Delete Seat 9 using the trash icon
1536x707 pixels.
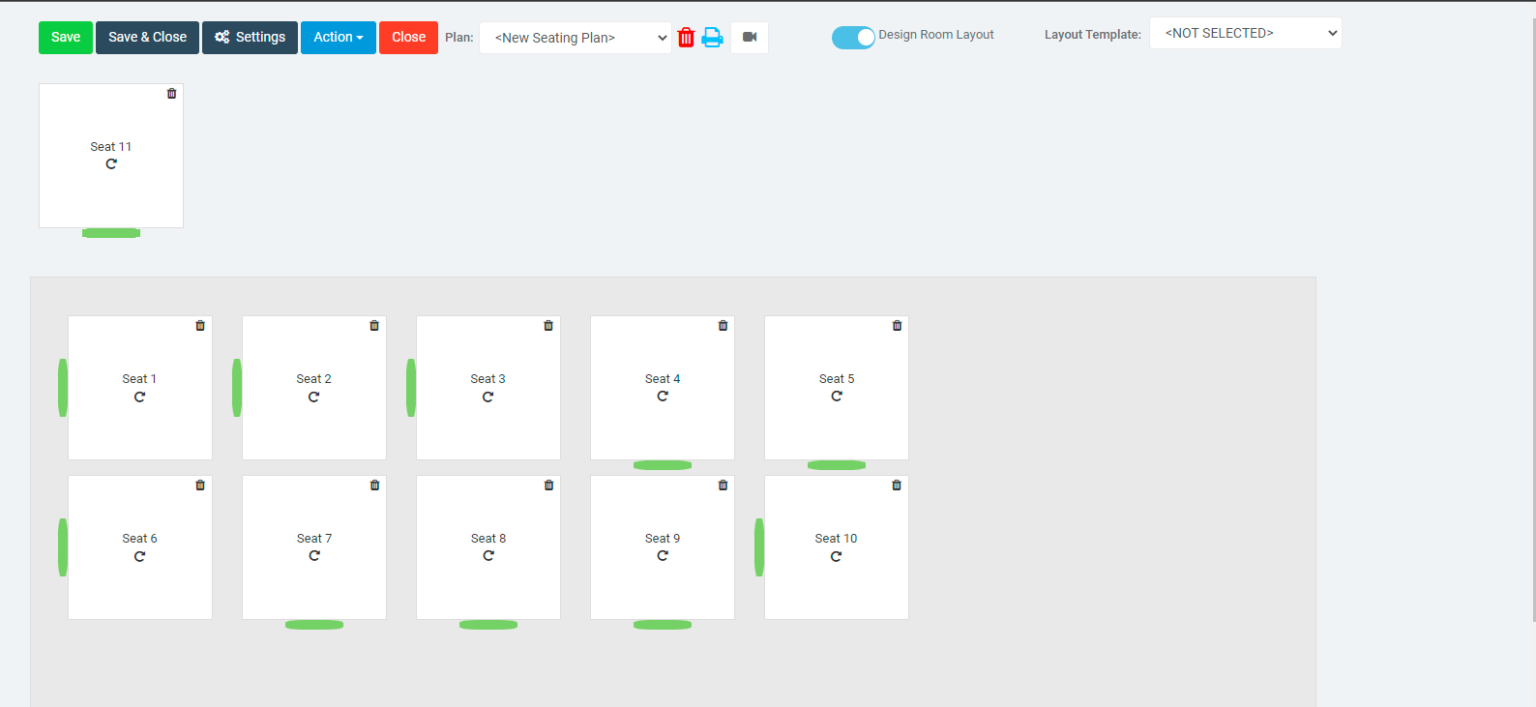722,485
